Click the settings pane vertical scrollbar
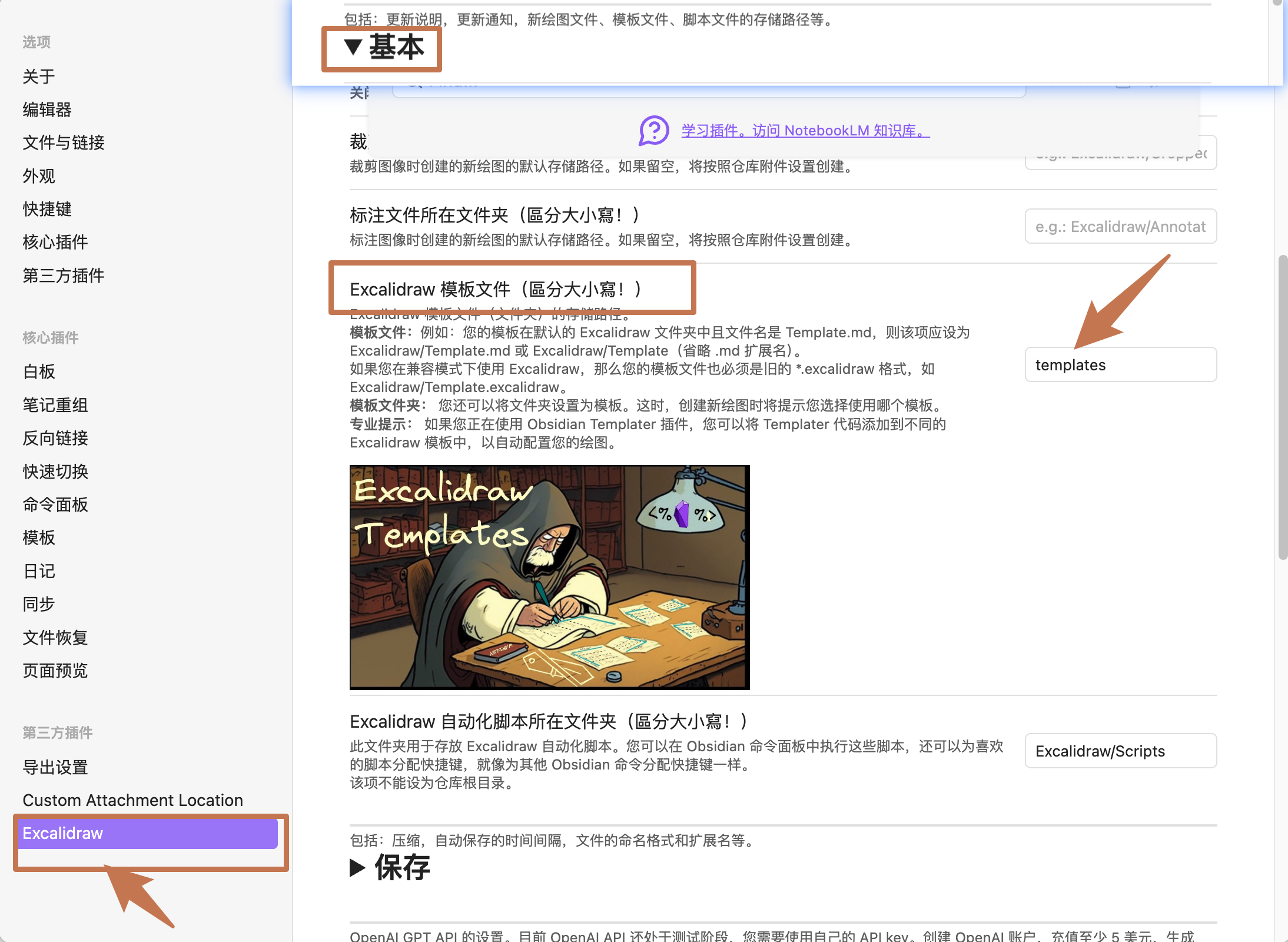The width and height of the screenshot is (1288, 942). pyautogui.click(x=1282, y=406)
